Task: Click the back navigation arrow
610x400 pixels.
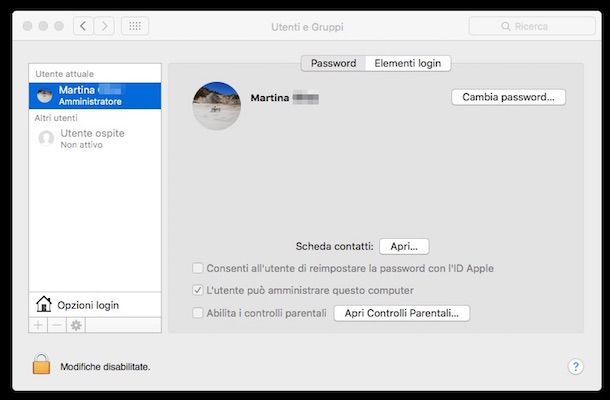Action: click(x=83, y=26)
